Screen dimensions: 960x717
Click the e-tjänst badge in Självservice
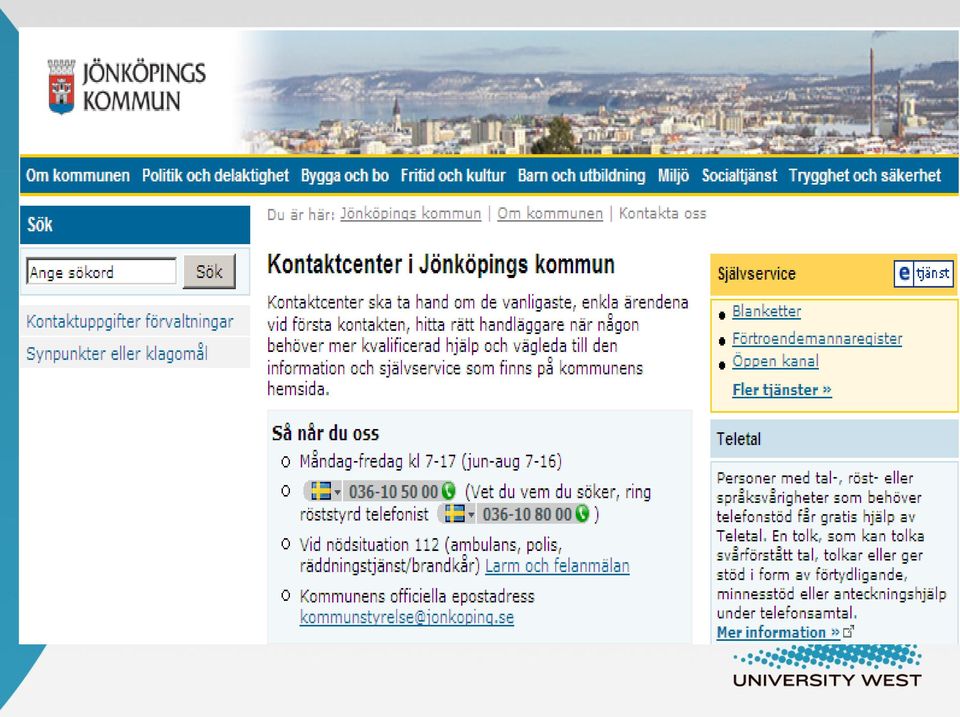tap(924, 273)
